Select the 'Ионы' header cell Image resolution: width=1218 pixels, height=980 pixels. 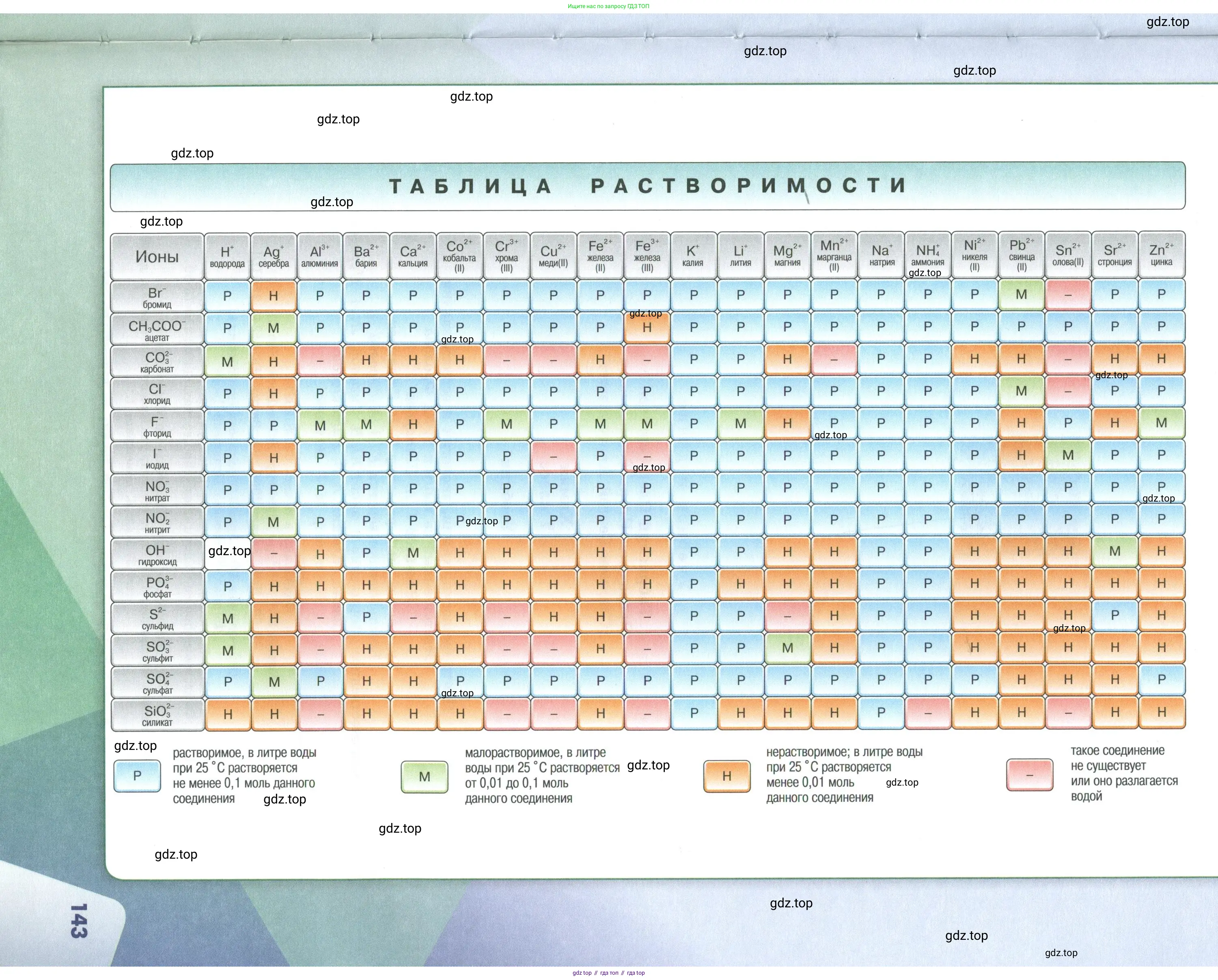(157, 256)
